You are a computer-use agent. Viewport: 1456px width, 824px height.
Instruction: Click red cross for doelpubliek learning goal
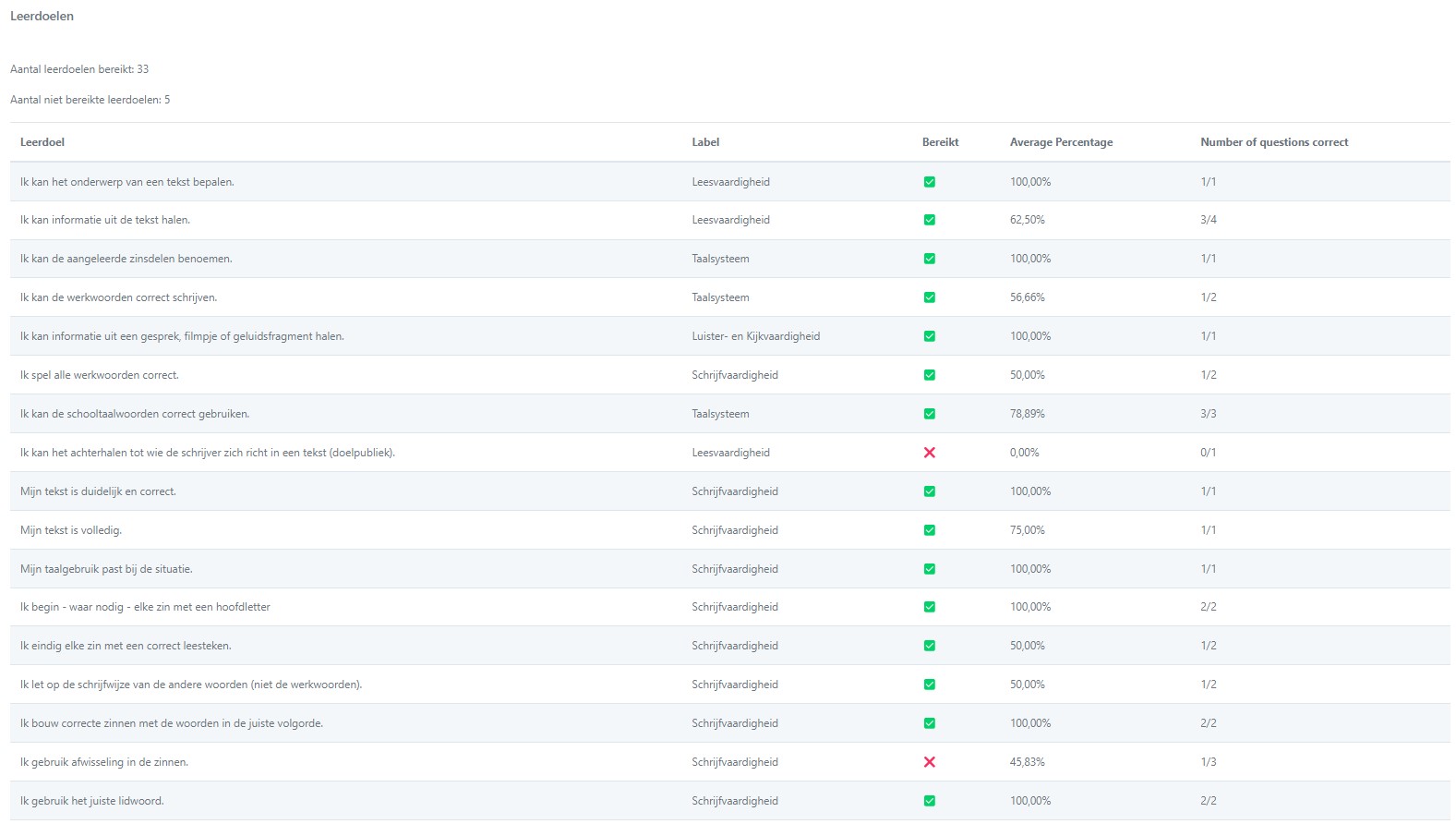click(x=929, y=453)
